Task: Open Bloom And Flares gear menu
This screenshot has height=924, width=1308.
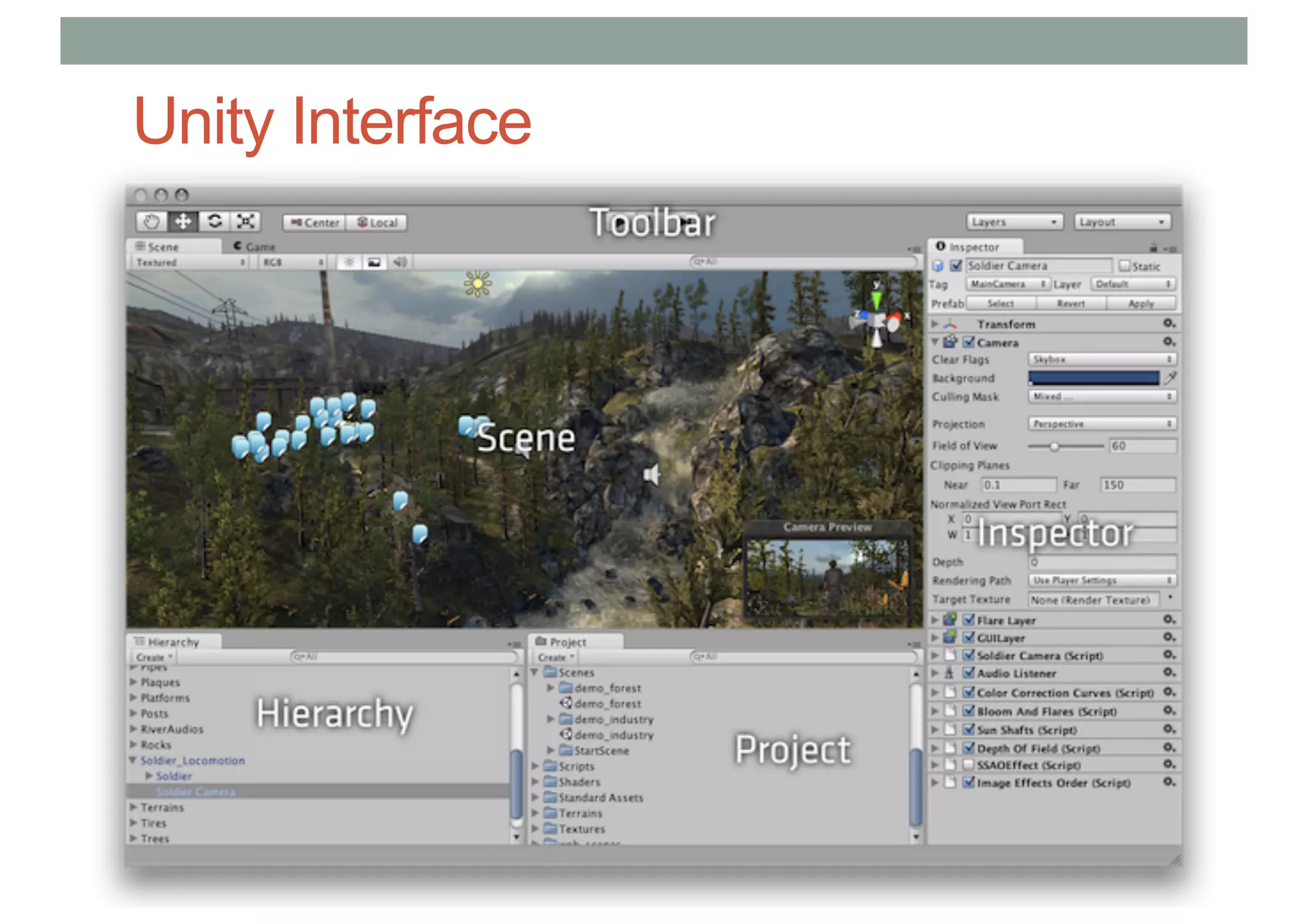Action: [1169, 711]
